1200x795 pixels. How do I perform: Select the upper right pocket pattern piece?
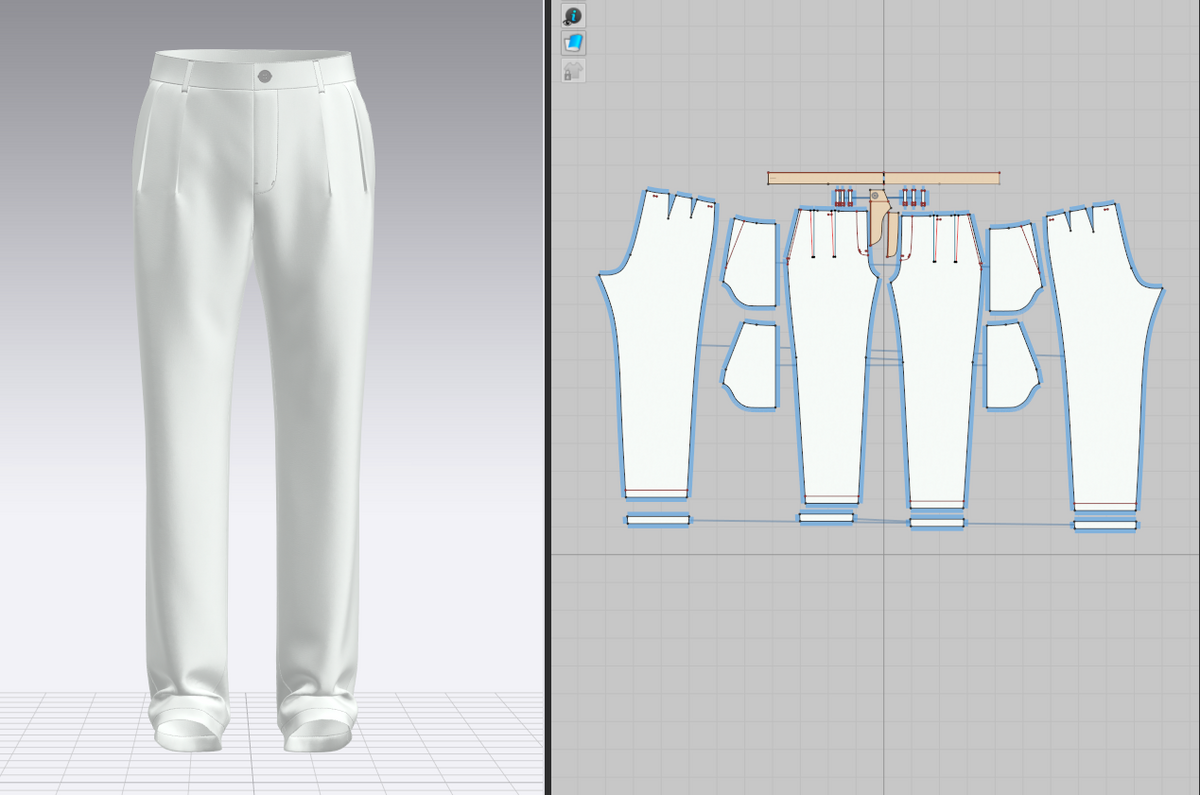(x=1013, y=268)
